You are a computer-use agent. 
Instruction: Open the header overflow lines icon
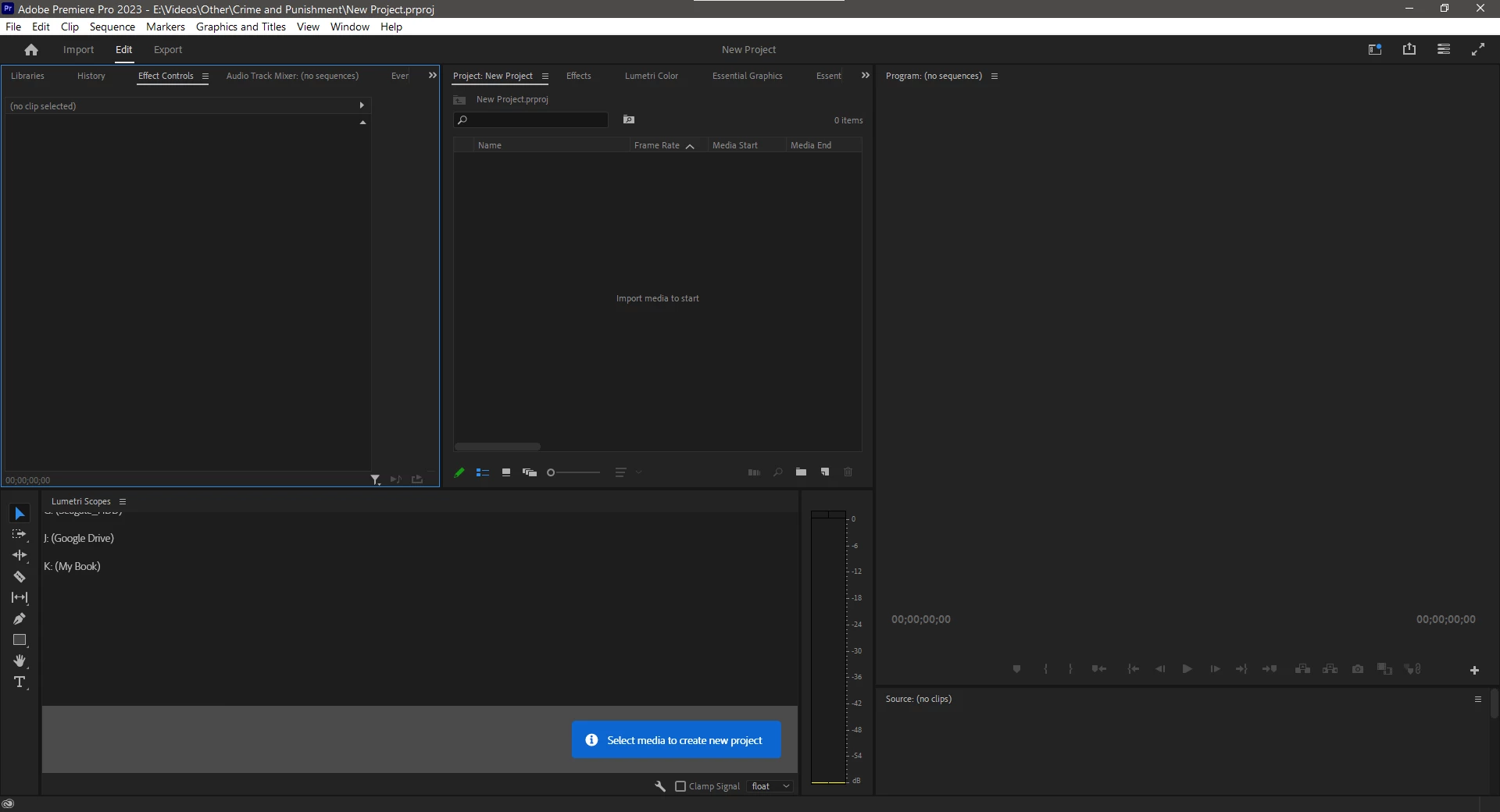point(1444,49)
